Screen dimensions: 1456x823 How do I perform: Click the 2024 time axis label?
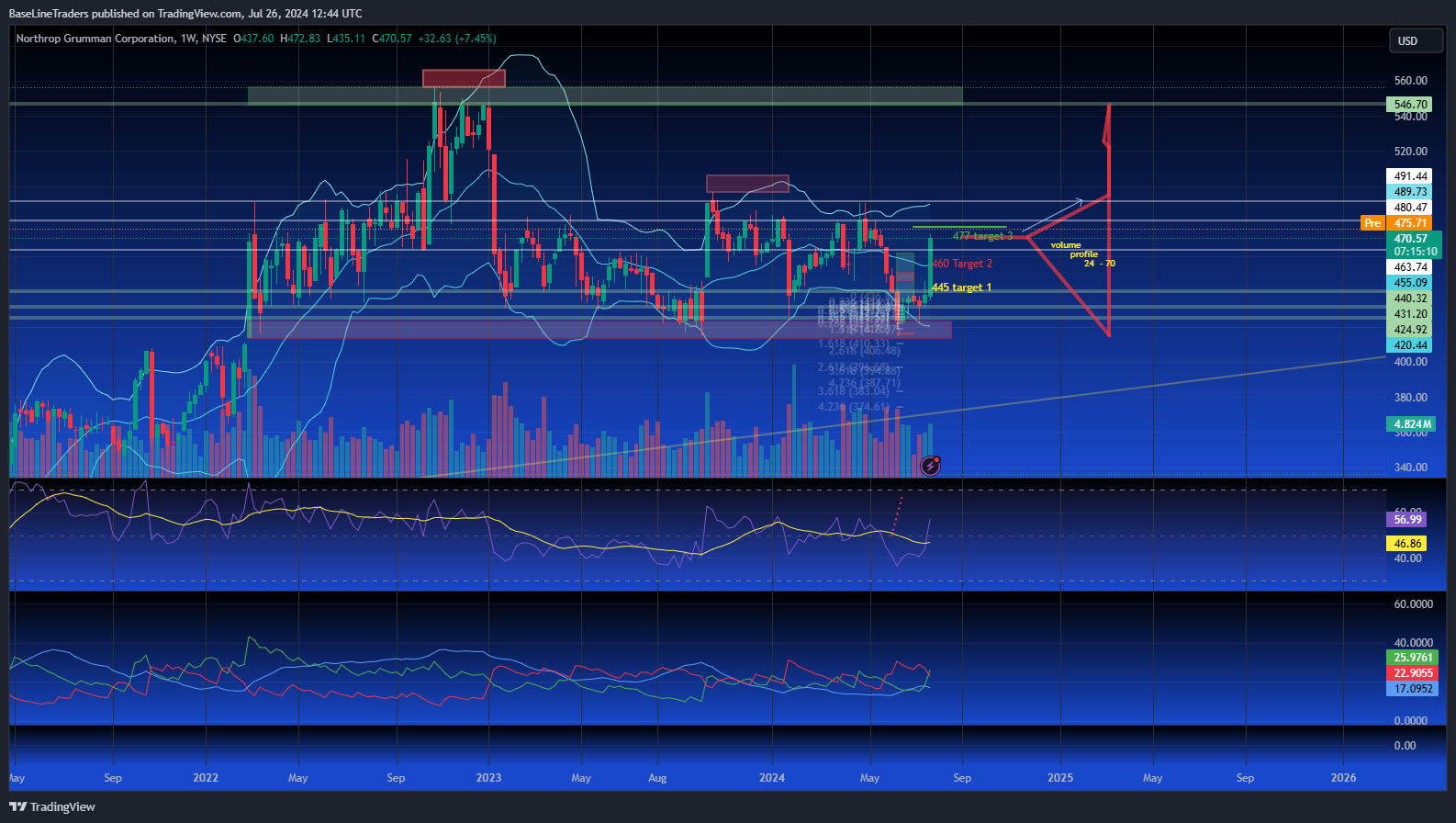click(x=772, y=778)
